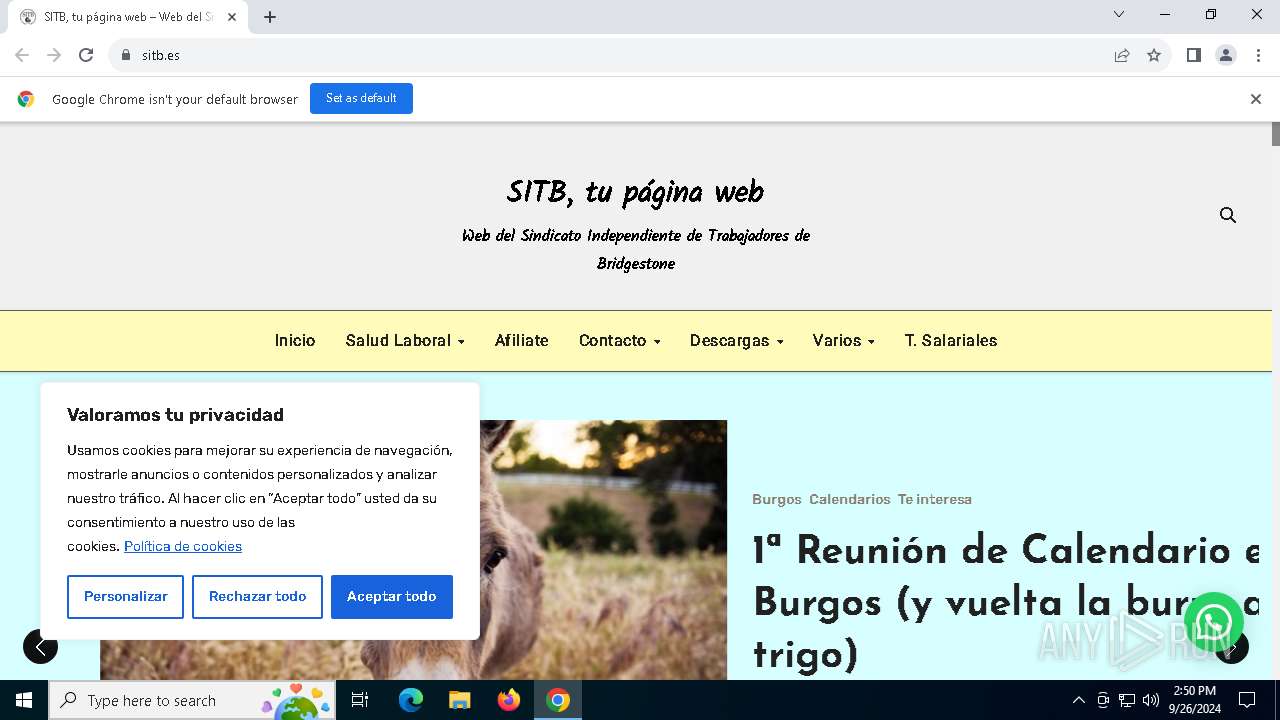The image size is (1280, 720).
Task: Open the WhatsApp chat floating button
Action: tap(1213, 621)
